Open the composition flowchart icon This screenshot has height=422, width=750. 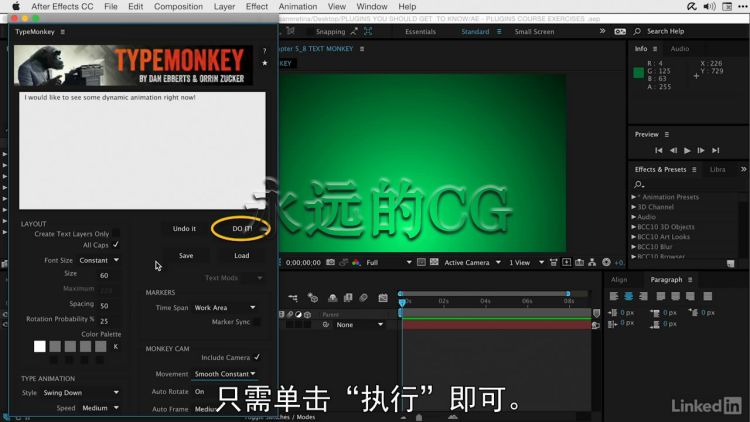pos(592,262)
